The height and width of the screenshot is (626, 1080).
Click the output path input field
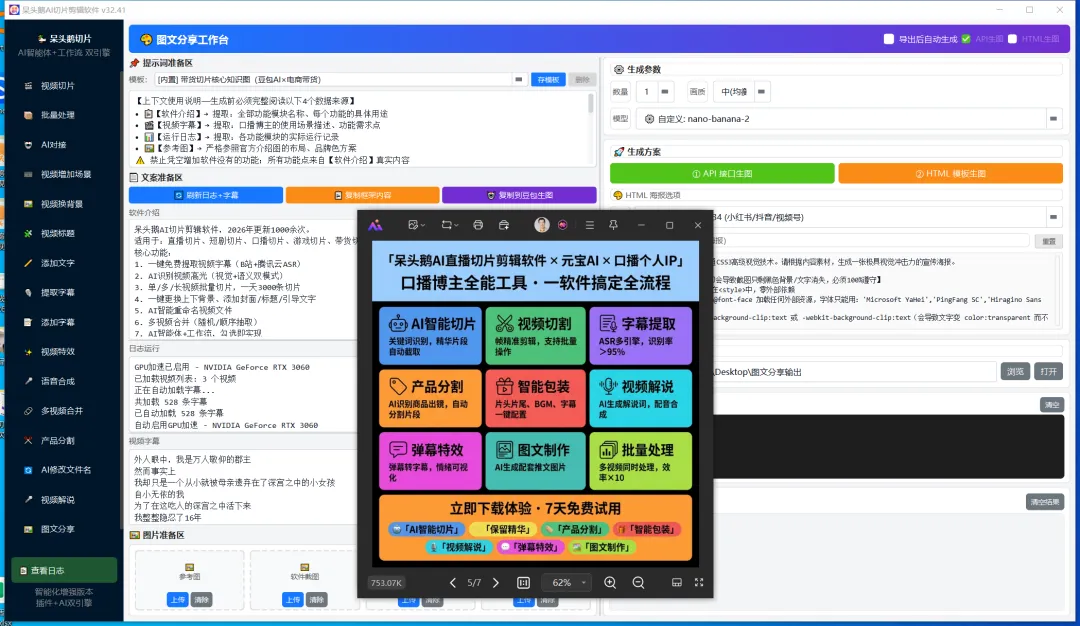point(854,372)
